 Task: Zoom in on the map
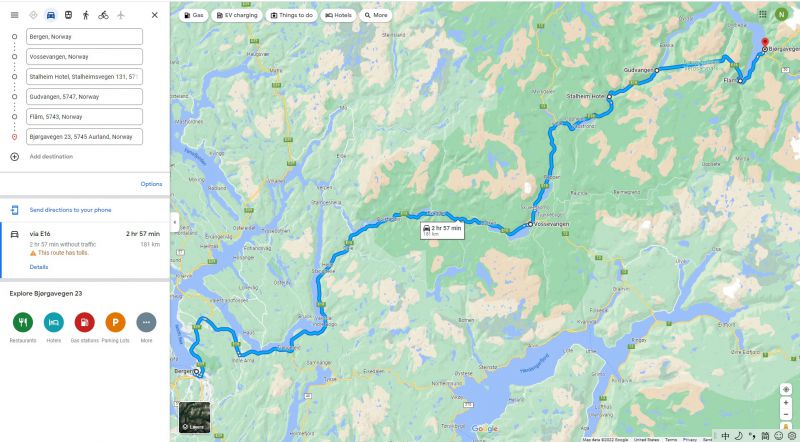tap(786, 402)
